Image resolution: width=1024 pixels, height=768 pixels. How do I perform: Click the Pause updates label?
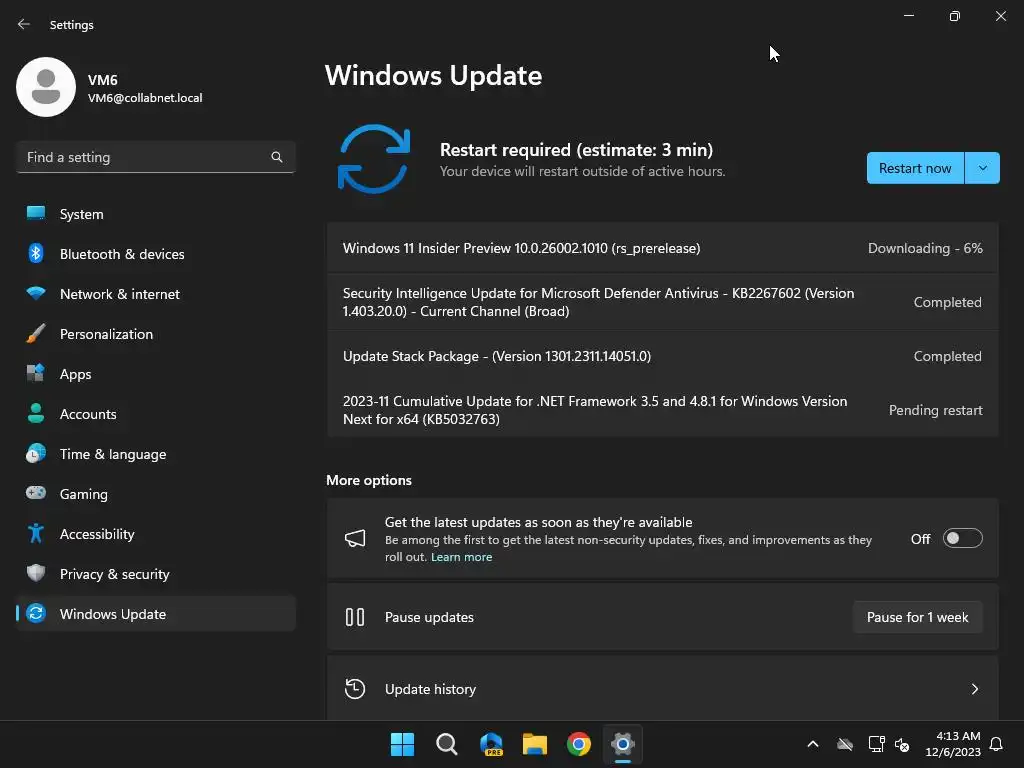pyautogui.click(x=429, y=617)
